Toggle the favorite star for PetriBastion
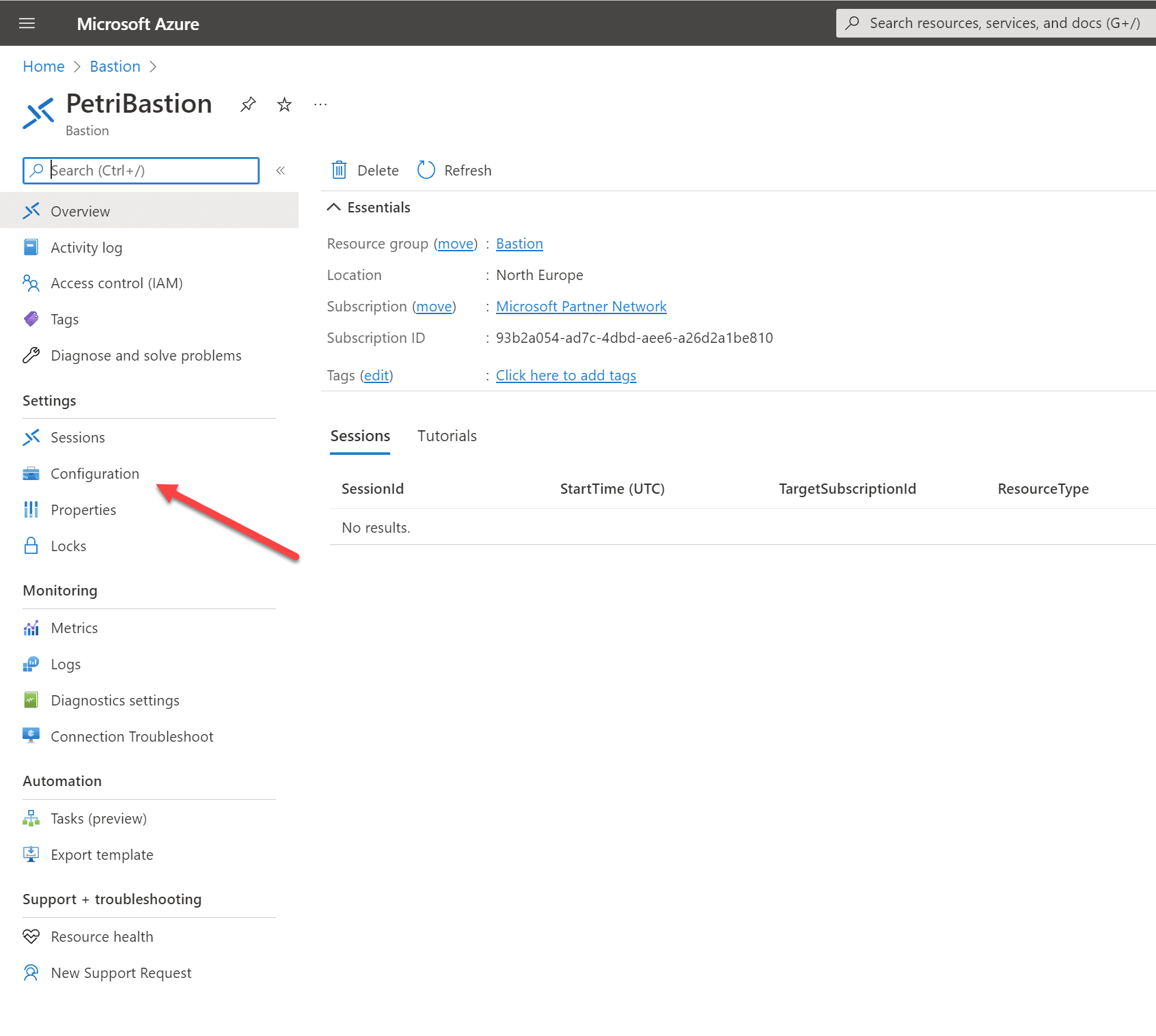 [284, 104]
